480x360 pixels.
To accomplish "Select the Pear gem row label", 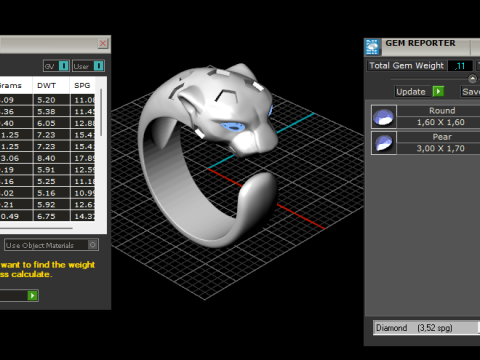I will [x=442, y=137].
